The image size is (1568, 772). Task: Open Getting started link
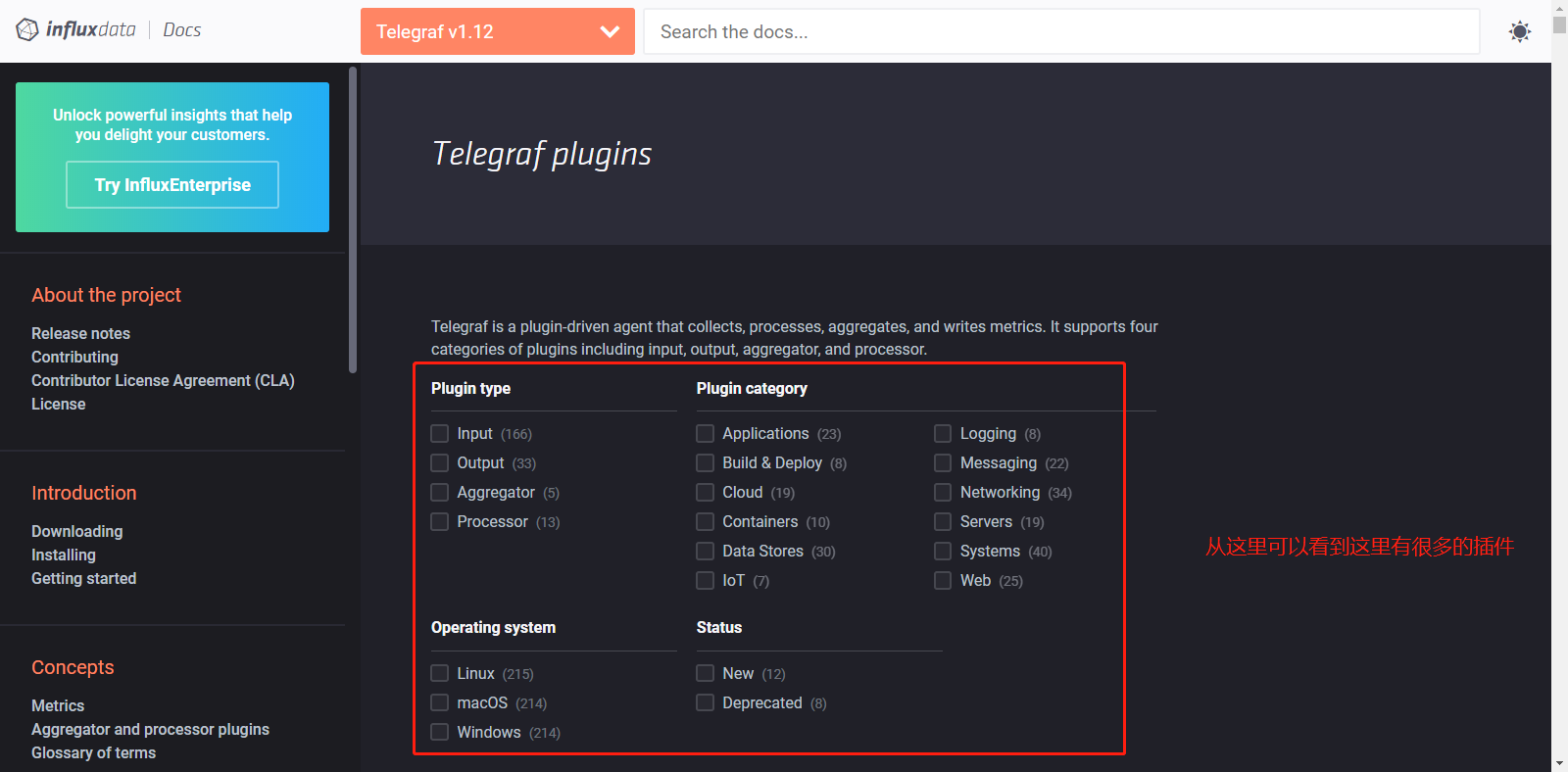click(83, 578)
